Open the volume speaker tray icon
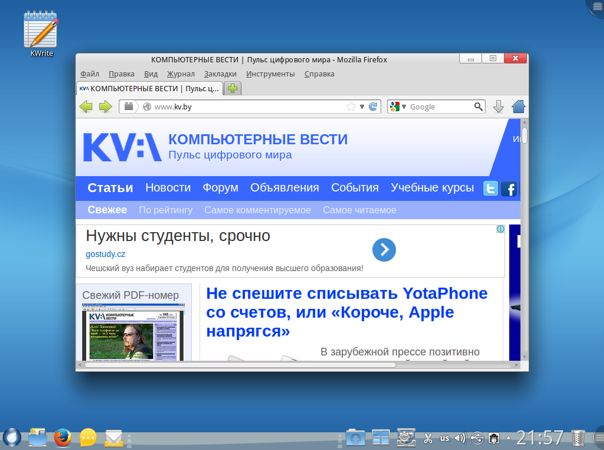 coord(460,438)
